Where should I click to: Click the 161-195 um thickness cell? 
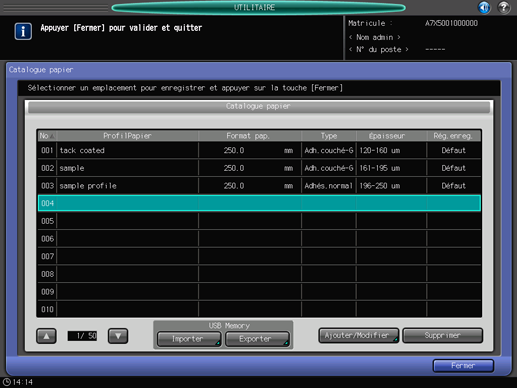tap(391, 168)
